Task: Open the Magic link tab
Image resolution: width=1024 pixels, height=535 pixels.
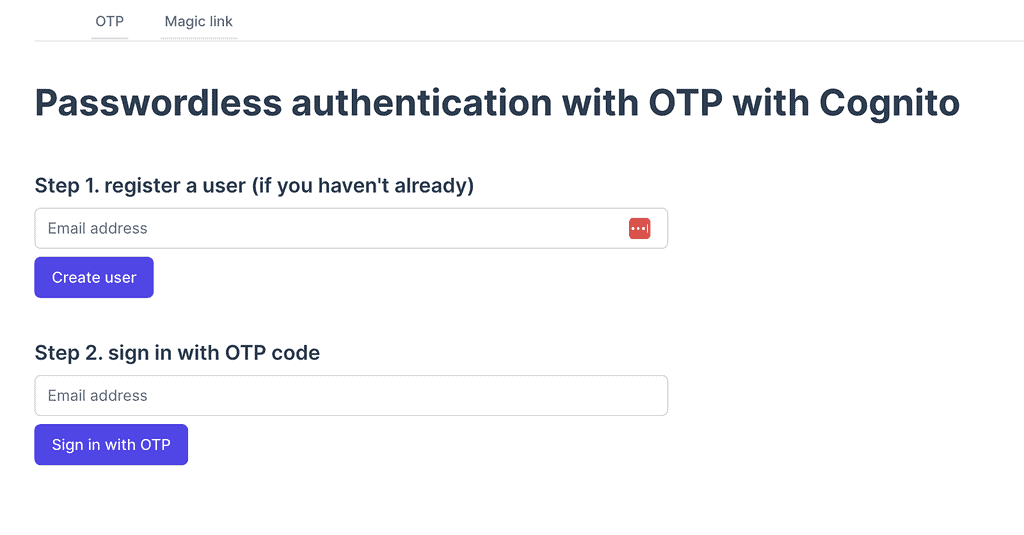Action: coord(199,21)
